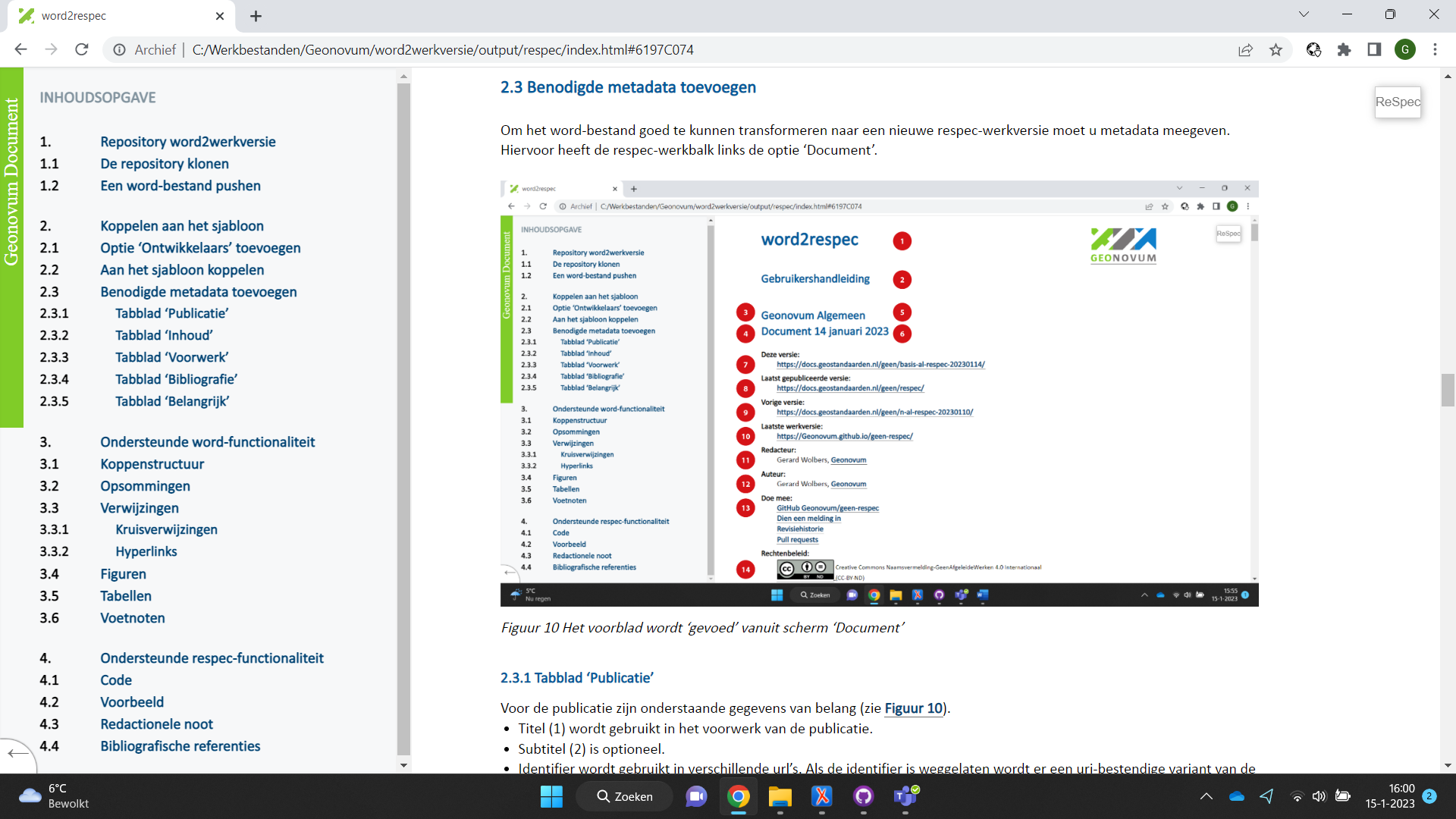The height and width of the screenshot is (819, 1456).
Task: Open the Teams chat taskbar icon
Action: pos(696,796)
